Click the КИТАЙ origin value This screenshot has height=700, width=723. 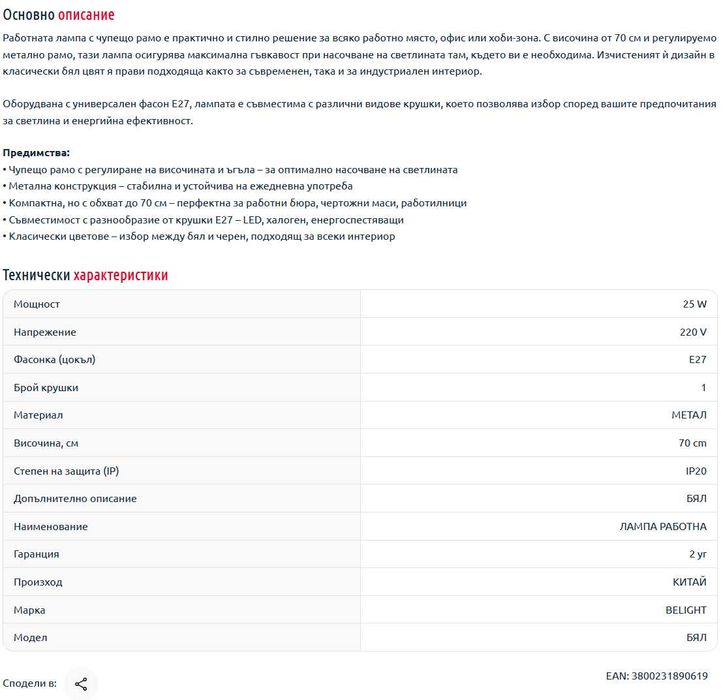tap(689, 582)
